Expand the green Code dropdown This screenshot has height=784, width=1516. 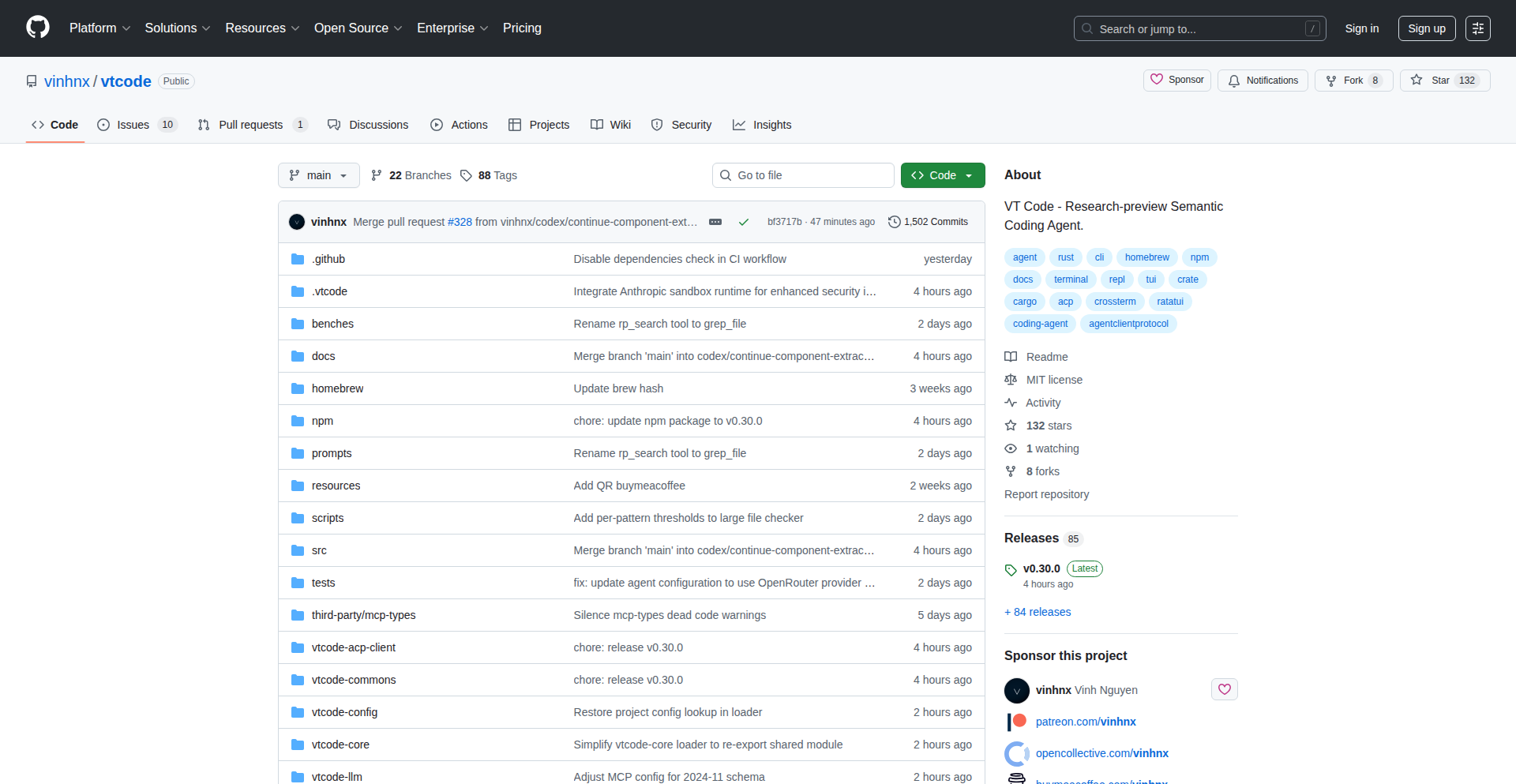pyautogui.click(x=942, y=175)
